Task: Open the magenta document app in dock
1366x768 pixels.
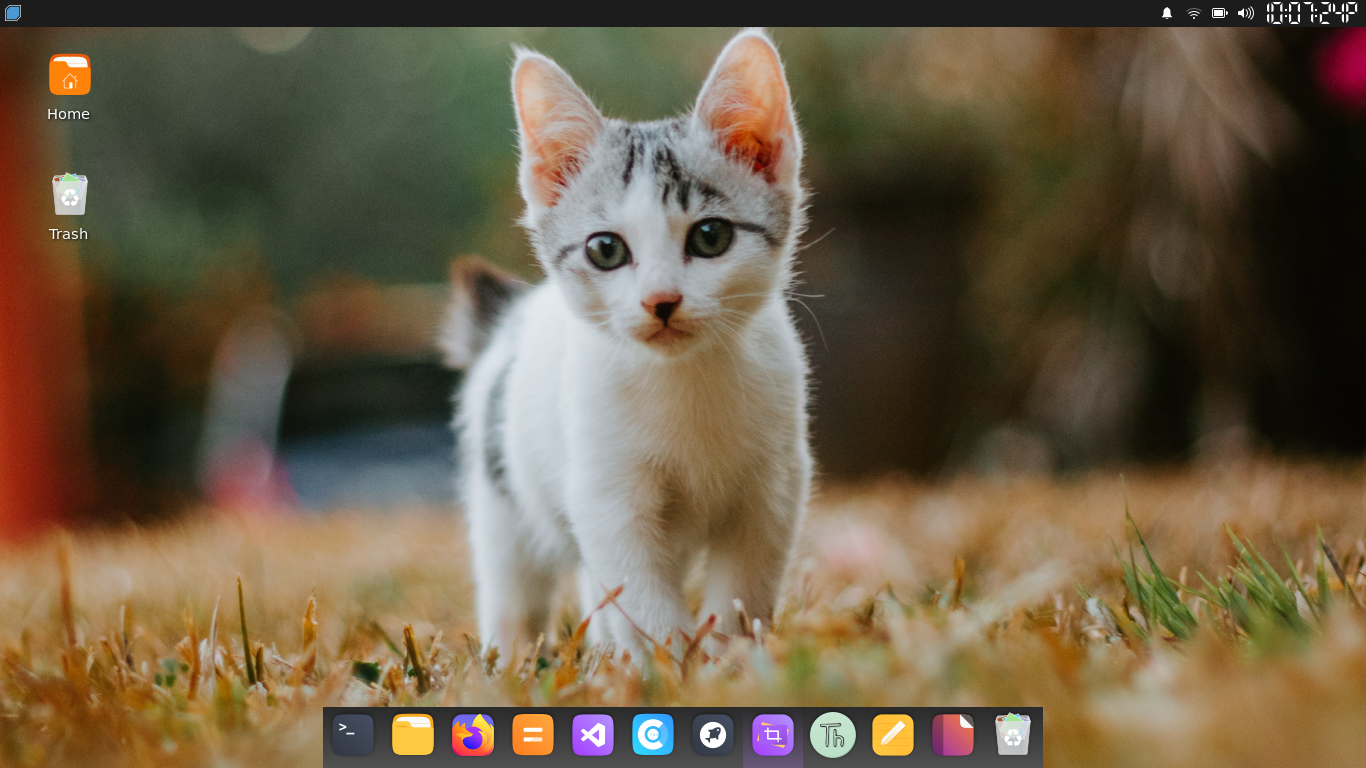Action: click(953, 735)
